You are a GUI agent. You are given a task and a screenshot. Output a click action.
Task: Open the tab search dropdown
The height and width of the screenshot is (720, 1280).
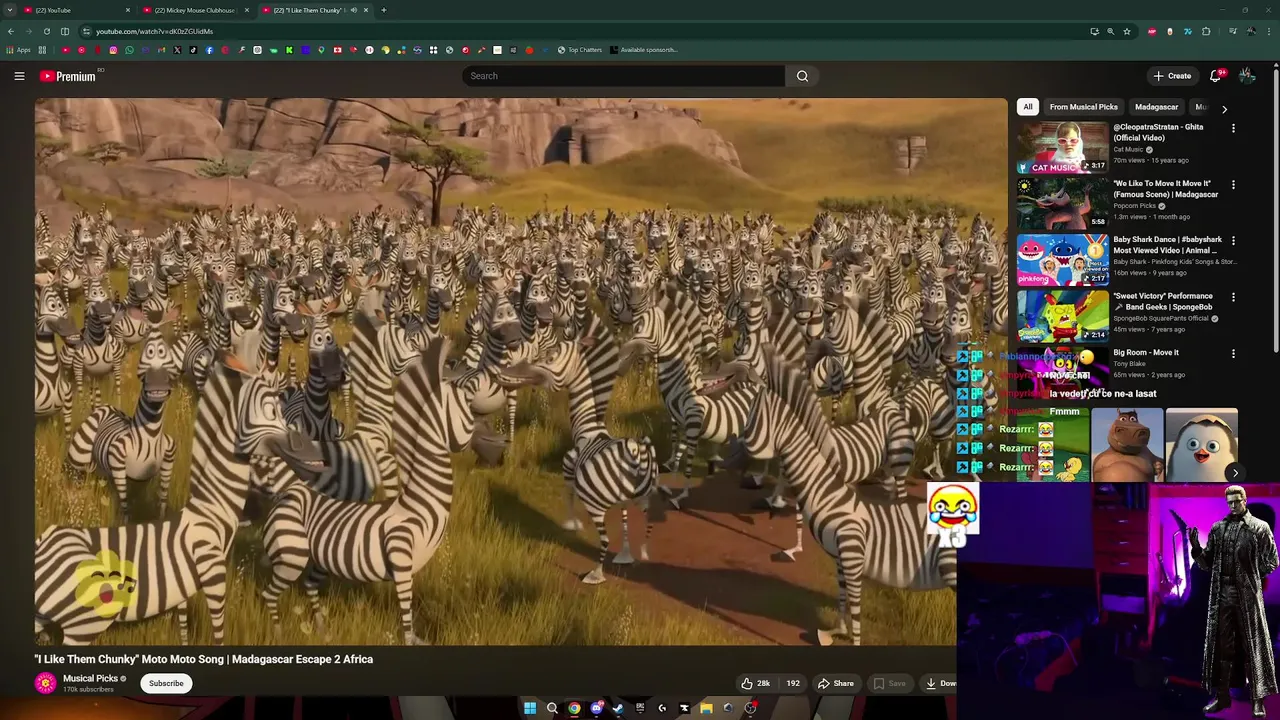click(10, 10)
